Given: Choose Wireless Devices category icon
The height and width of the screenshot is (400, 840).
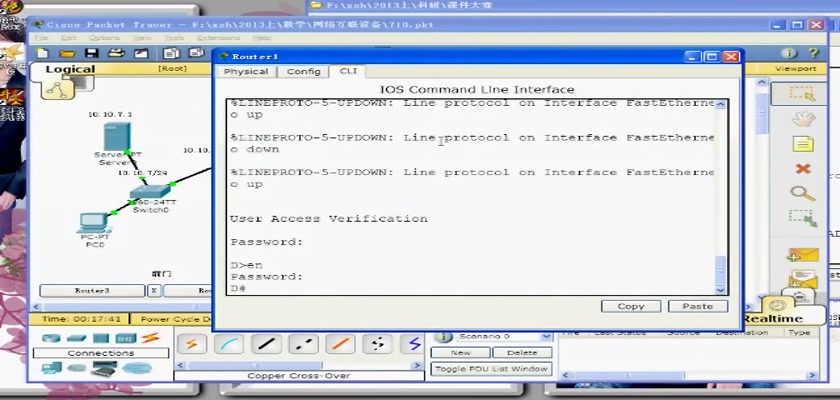Looking at the screenshot, I should pos(126,338).
